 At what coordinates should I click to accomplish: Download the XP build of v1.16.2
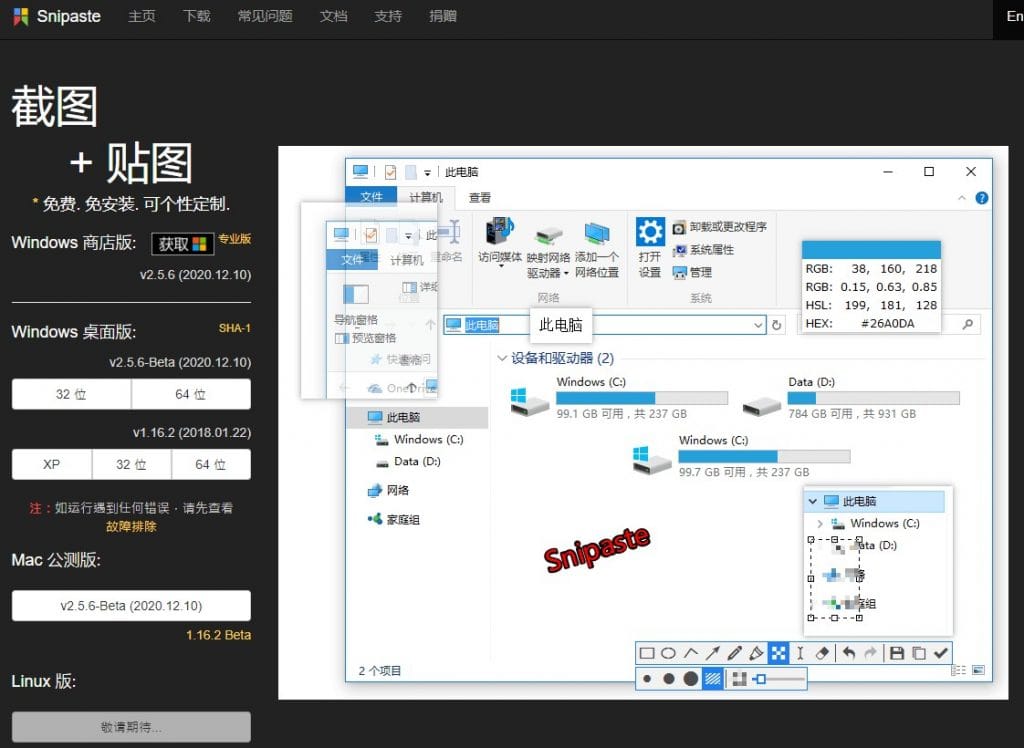tap(52, 464)
